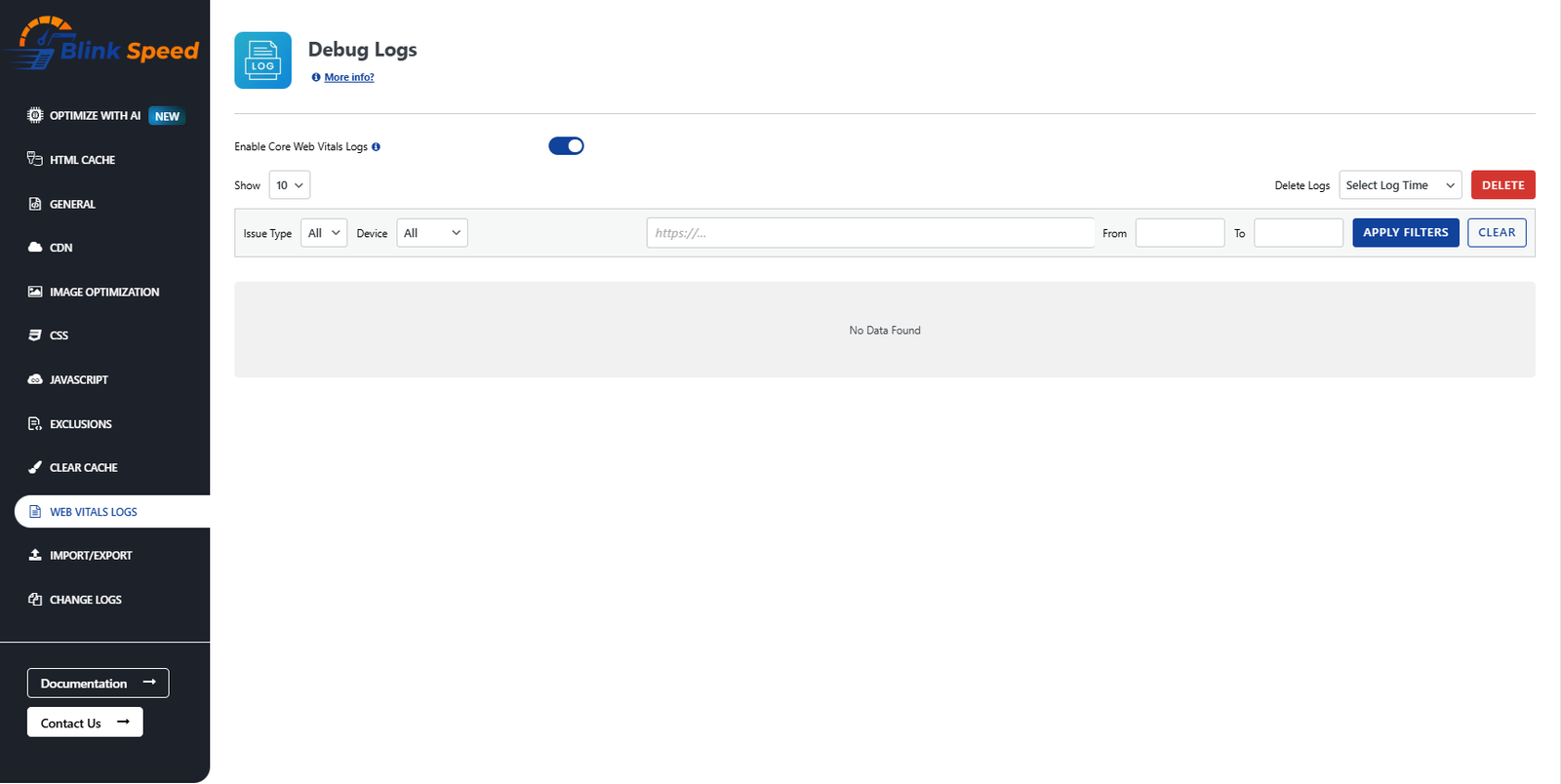
Task: Open the Show entries count dropdown
Action: pos(289,185)
